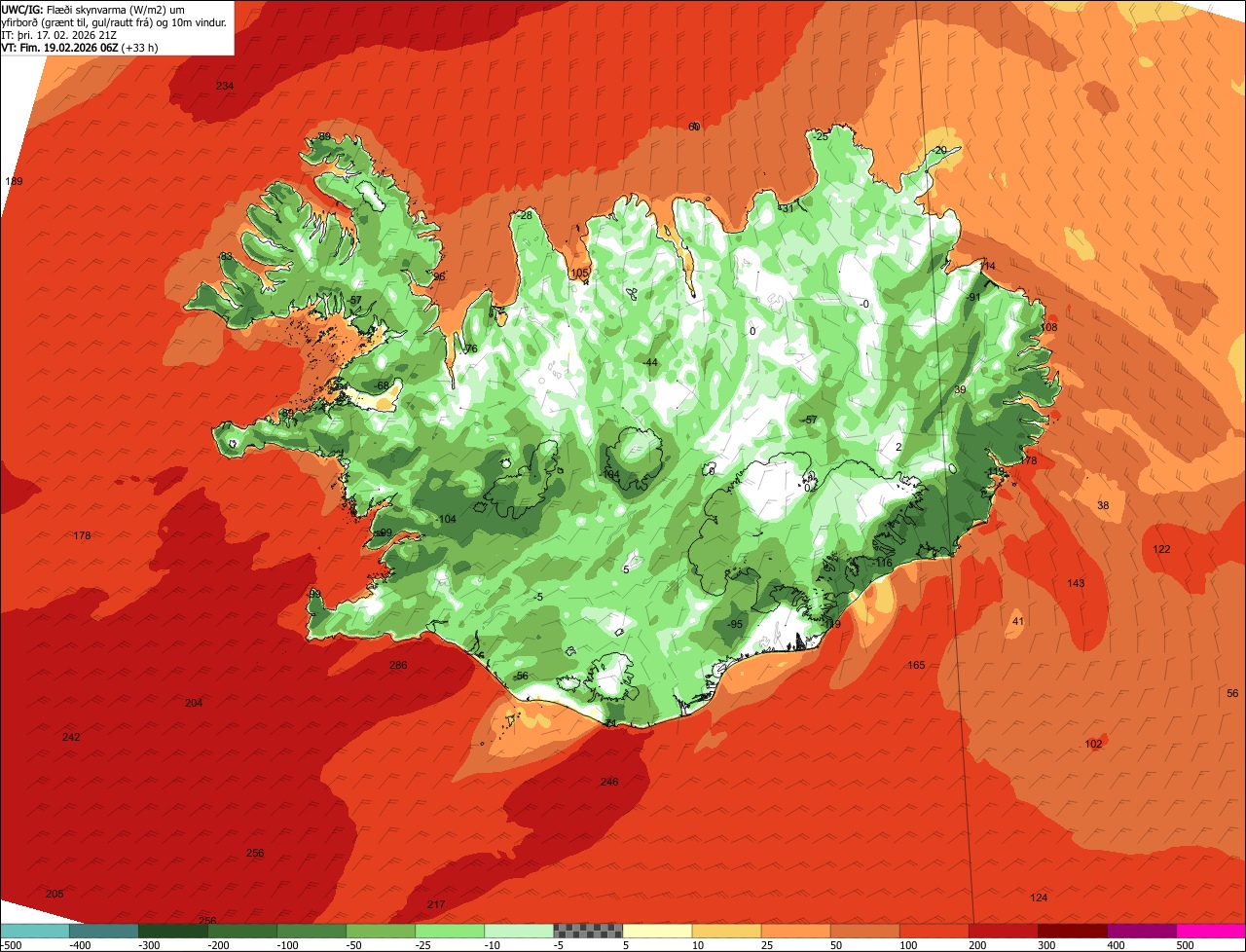Click the flux value 165 southeast of Iceland

pos(917,665)
